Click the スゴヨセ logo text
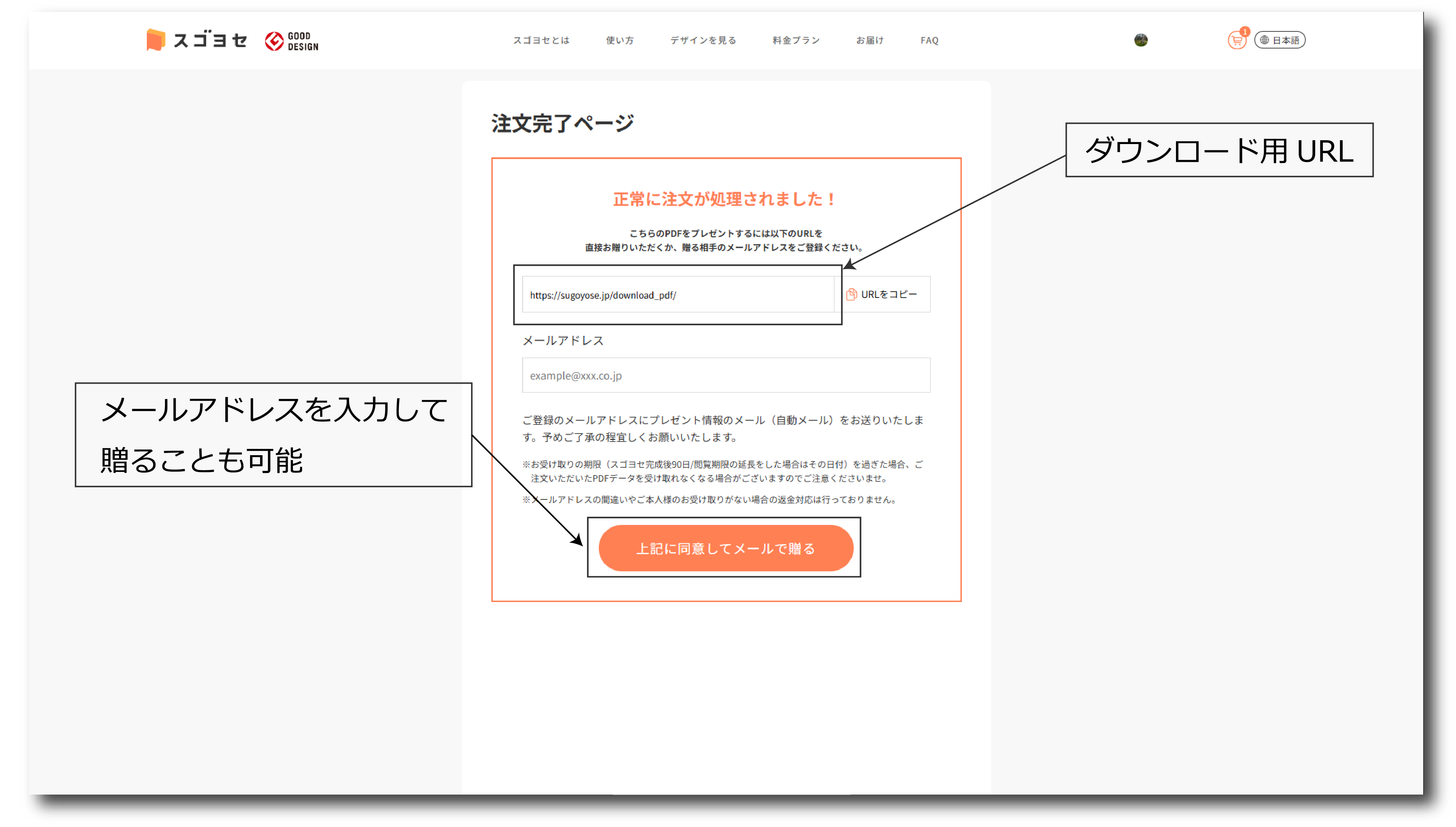The width and height of the screenshot is (1456, 827). point(210,40)
